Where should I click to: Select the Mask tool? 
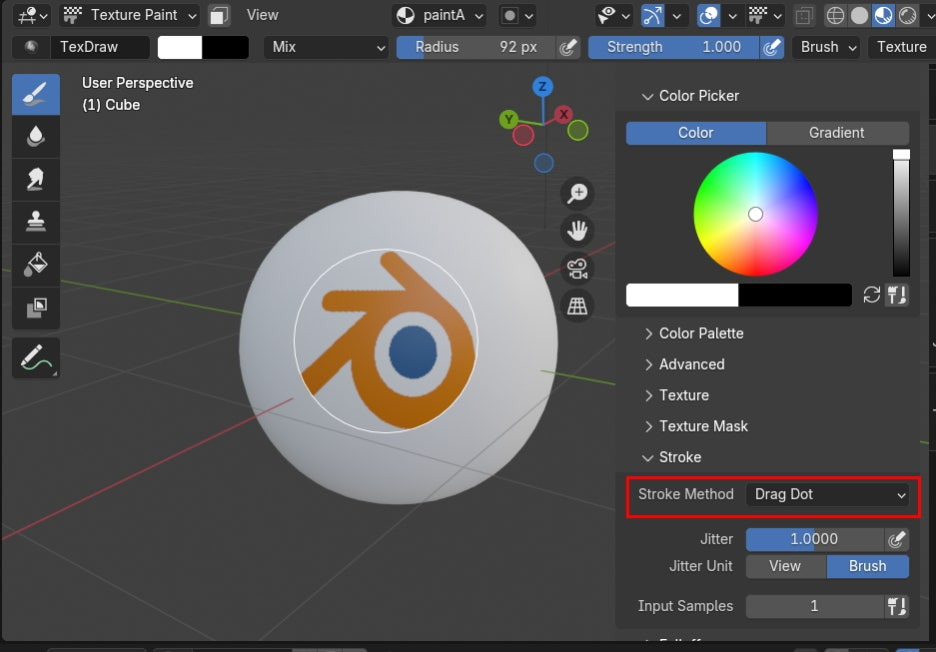click(x=36, y=307)
